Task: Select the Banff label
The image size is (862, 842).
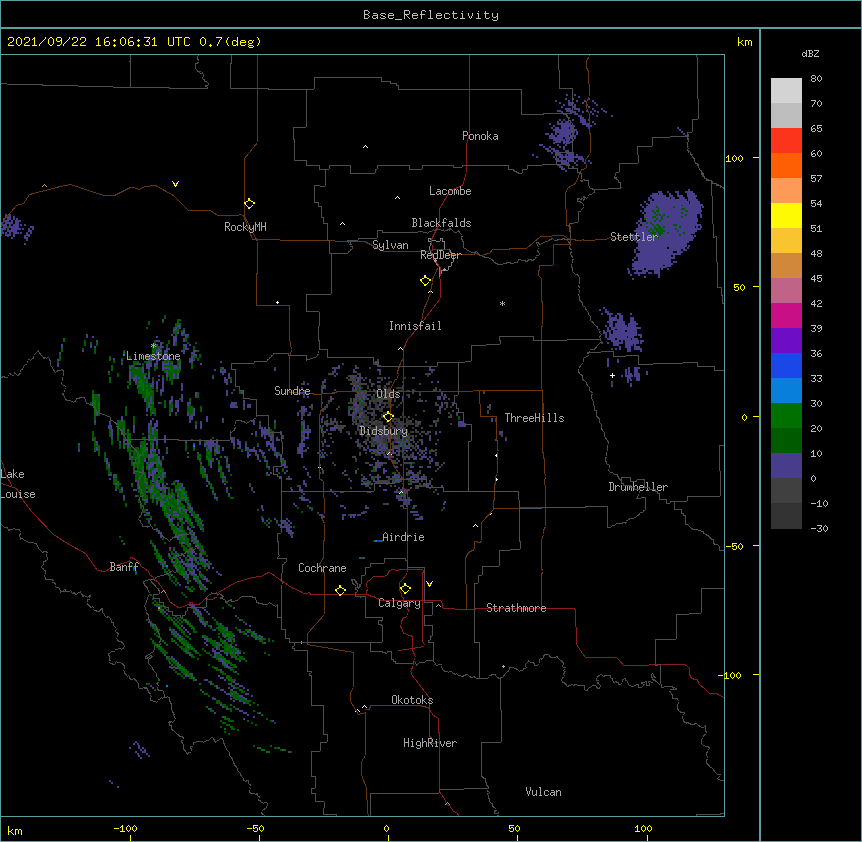Action: pos(124,567)
